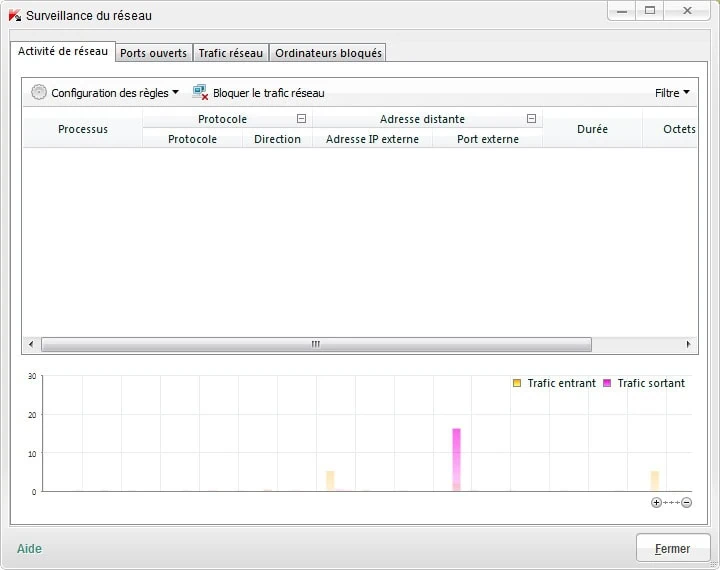This screenshot has height=570, width=720.
Task: Open the Configuration des règles dropdown
Action: click(115, 93)
